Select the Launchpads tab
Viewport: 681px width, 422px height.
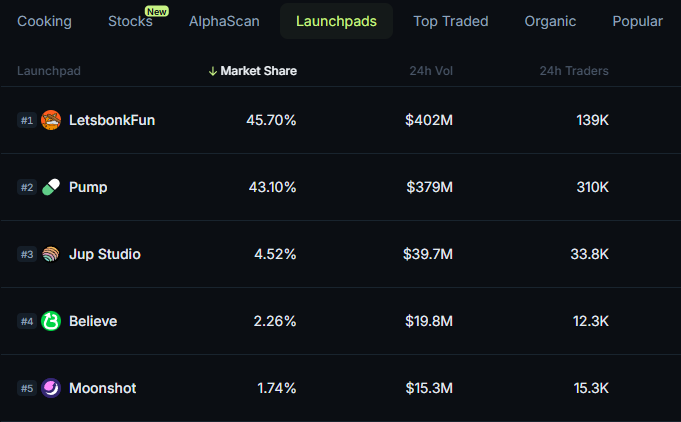(337, 21)
